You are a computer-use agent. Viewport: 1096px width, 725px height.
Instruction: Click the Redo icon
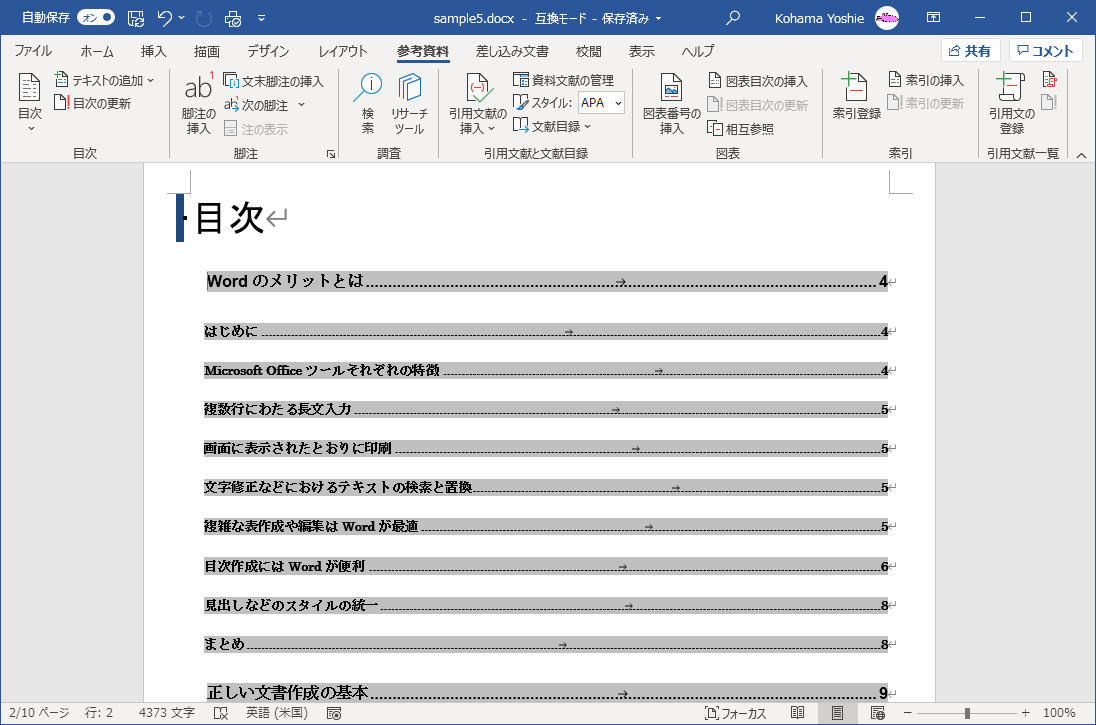pyautogui.click(x=204, y=18)
